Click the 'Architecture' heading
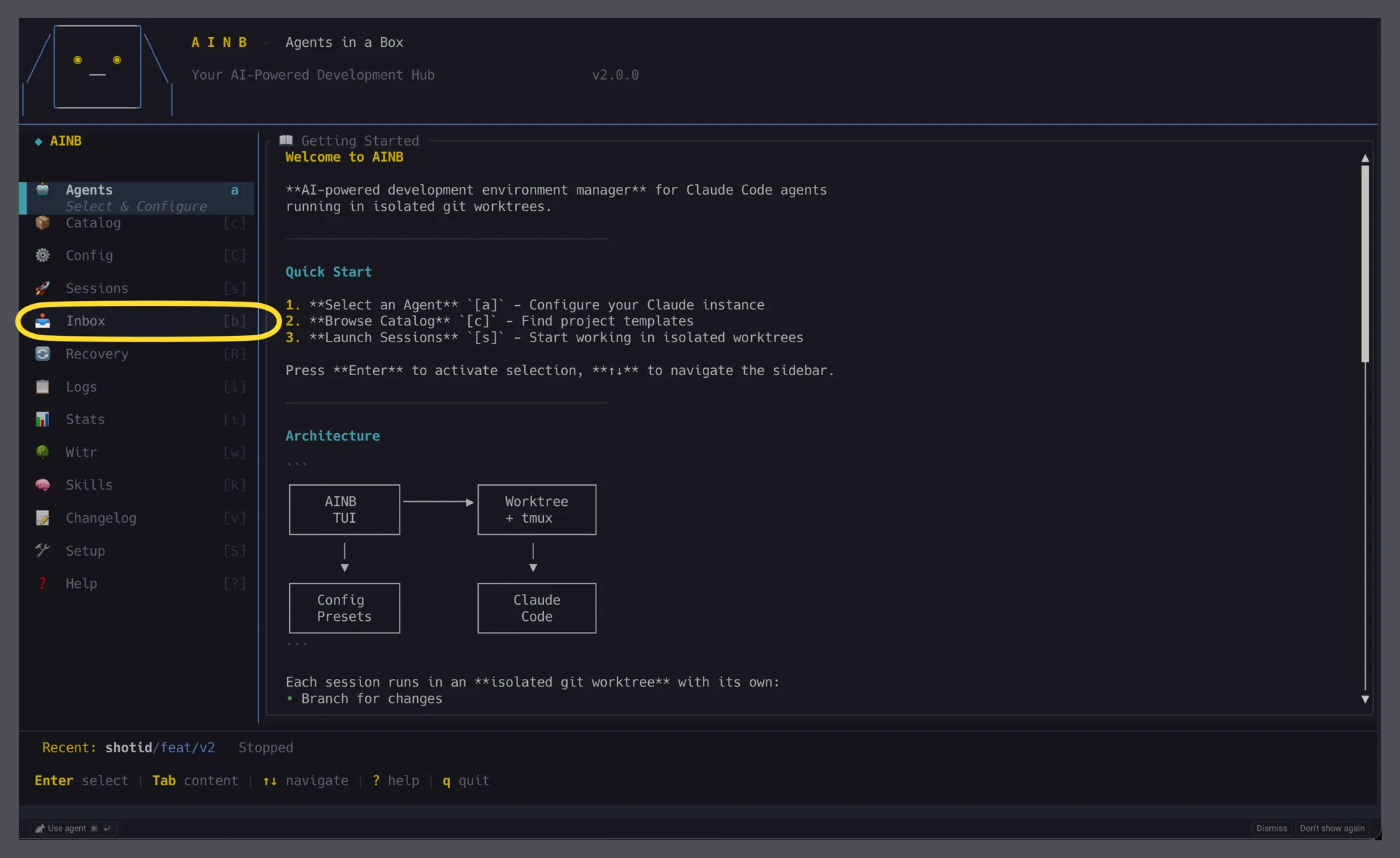 pos(332,436)
